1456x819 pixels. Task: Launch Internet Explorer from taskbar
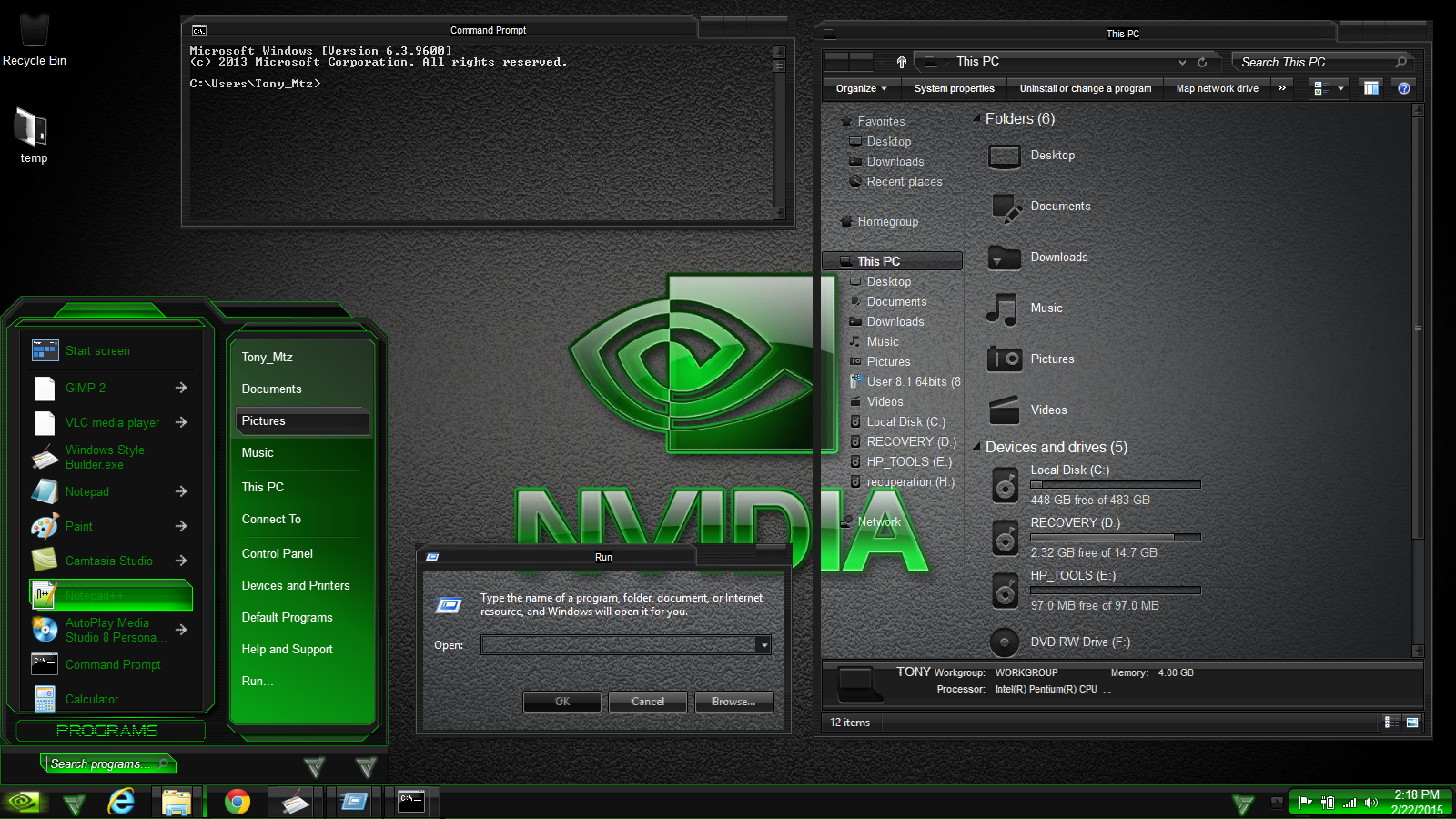pos(121,802)
